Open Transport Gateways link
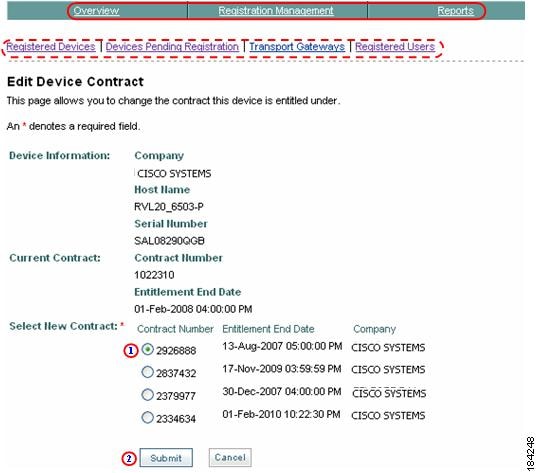 tap(297, 47)
